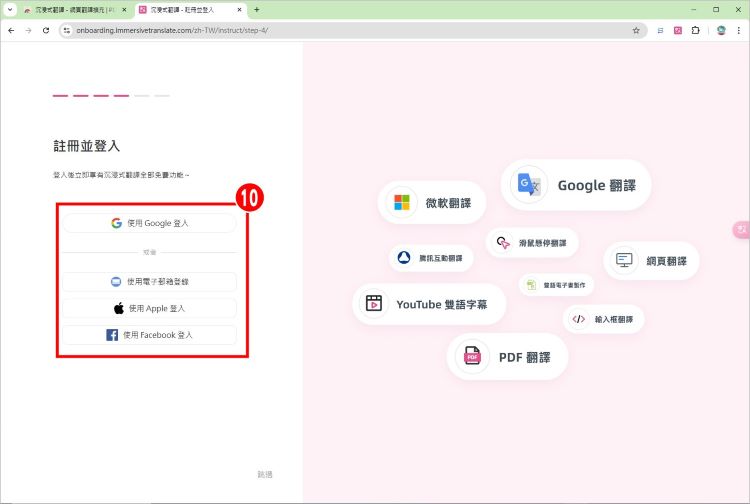Go back with browser back arrow

pos(11,30)
